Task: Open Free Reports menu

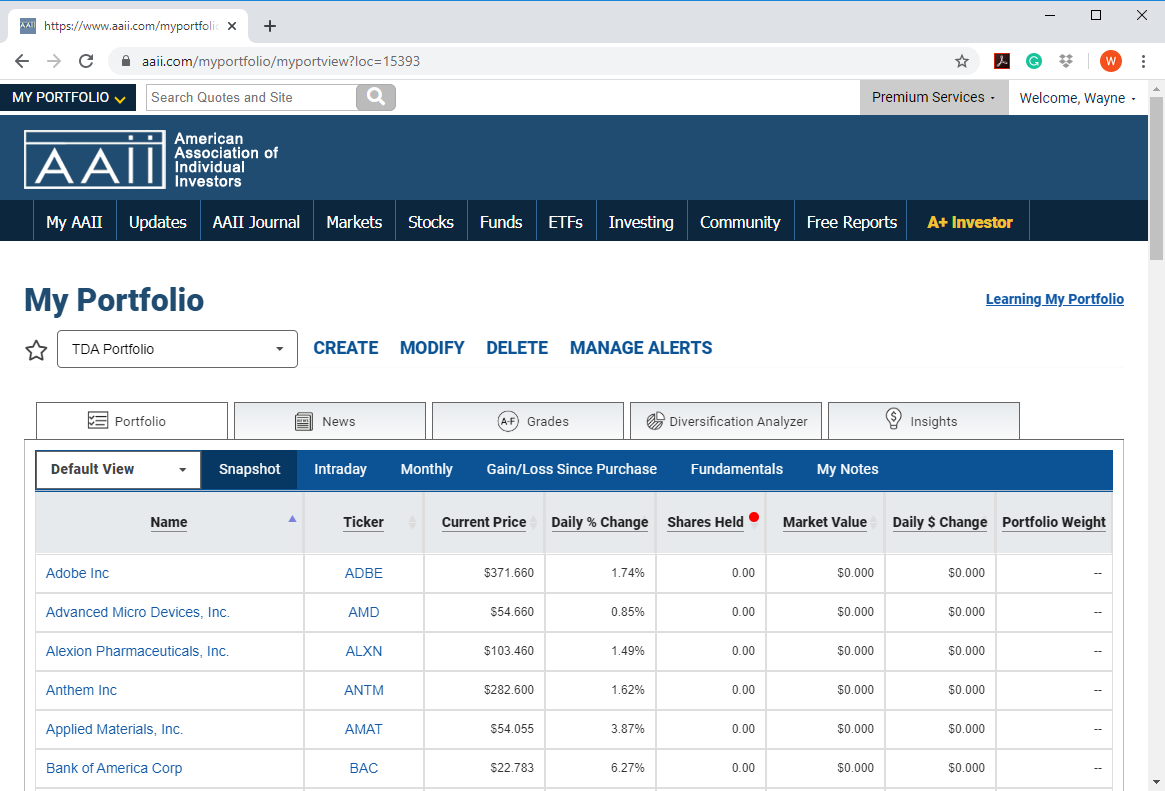Action: (851, 222)
